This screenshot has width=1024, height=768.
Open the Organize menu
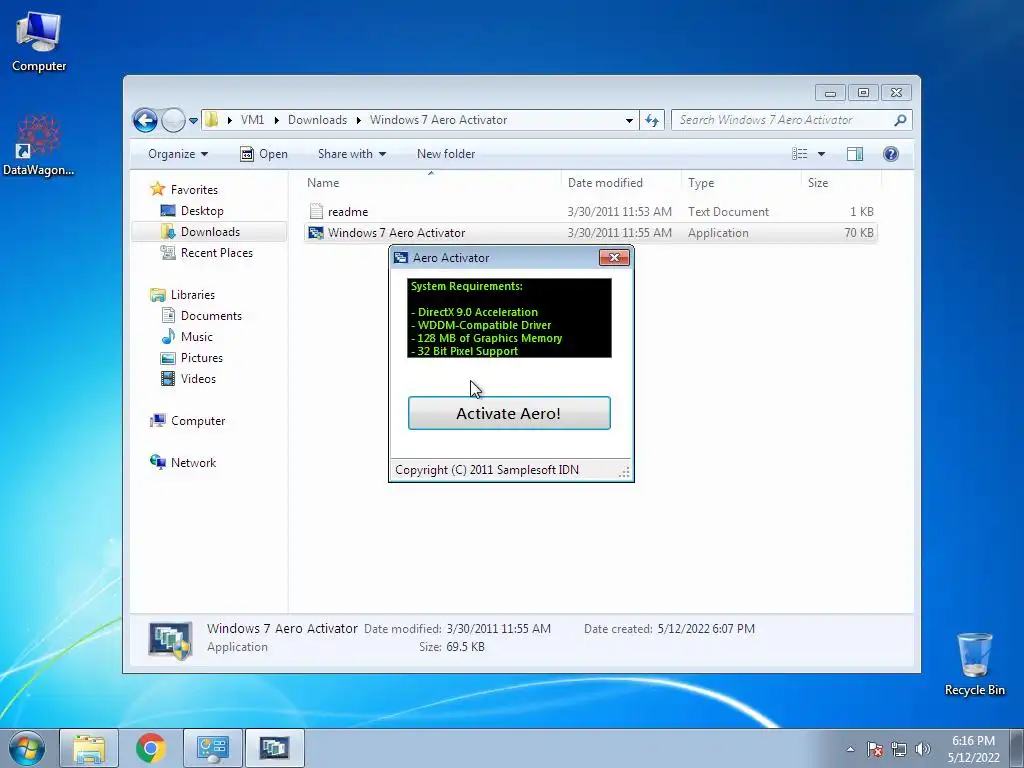coord(178,154)
